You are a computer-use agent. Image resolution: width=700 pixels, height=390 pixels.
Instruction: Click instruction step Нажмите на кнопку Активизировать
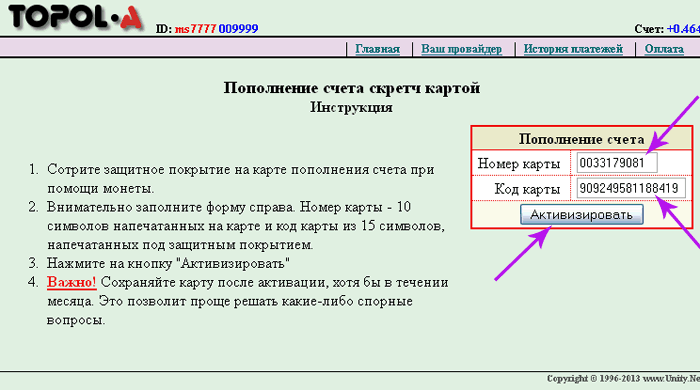(x=168, y=263)
